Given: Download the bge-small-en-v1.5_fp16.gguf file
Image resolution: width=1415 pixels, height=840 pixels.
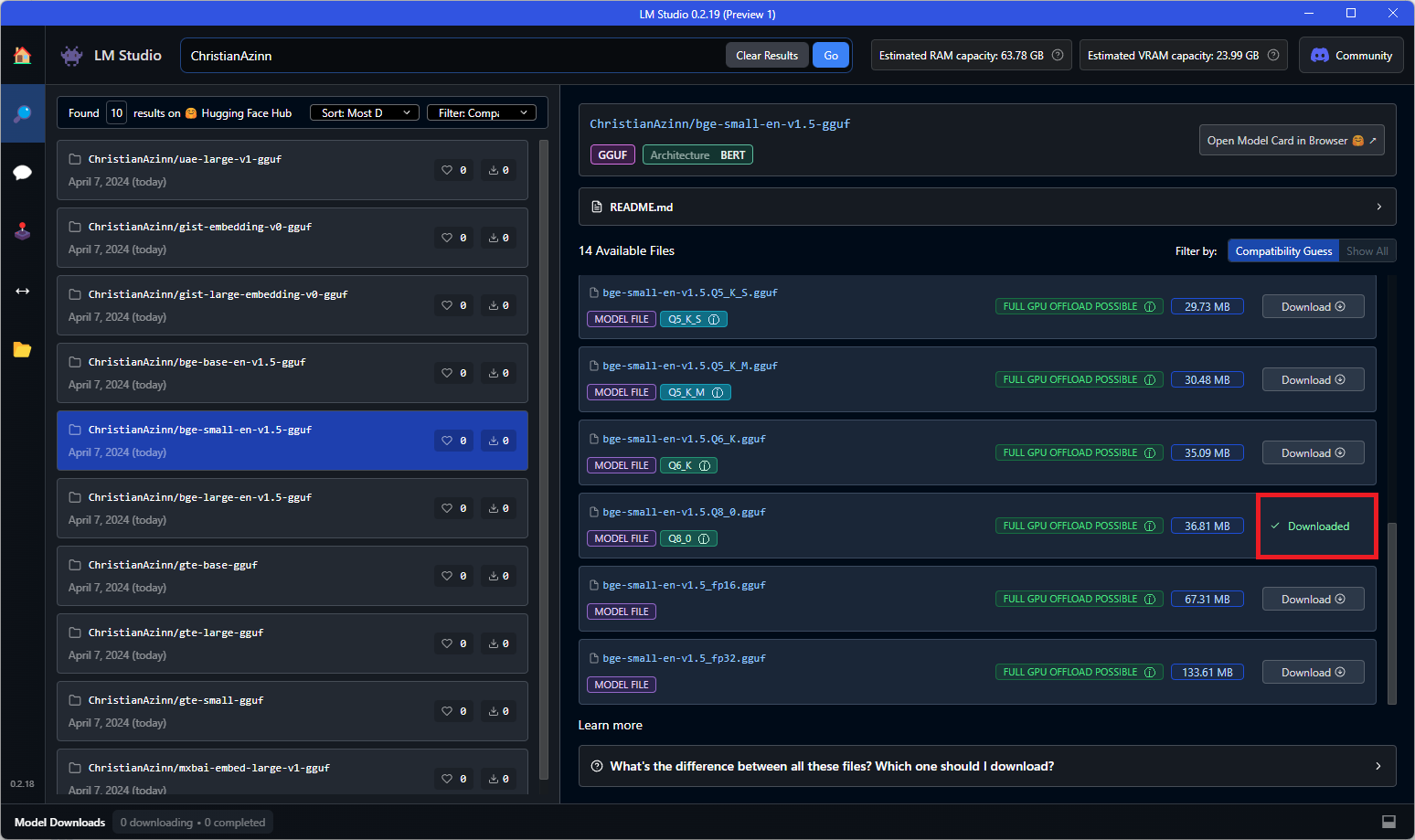Looking at the screenshot, I should tap(1313, 600).
